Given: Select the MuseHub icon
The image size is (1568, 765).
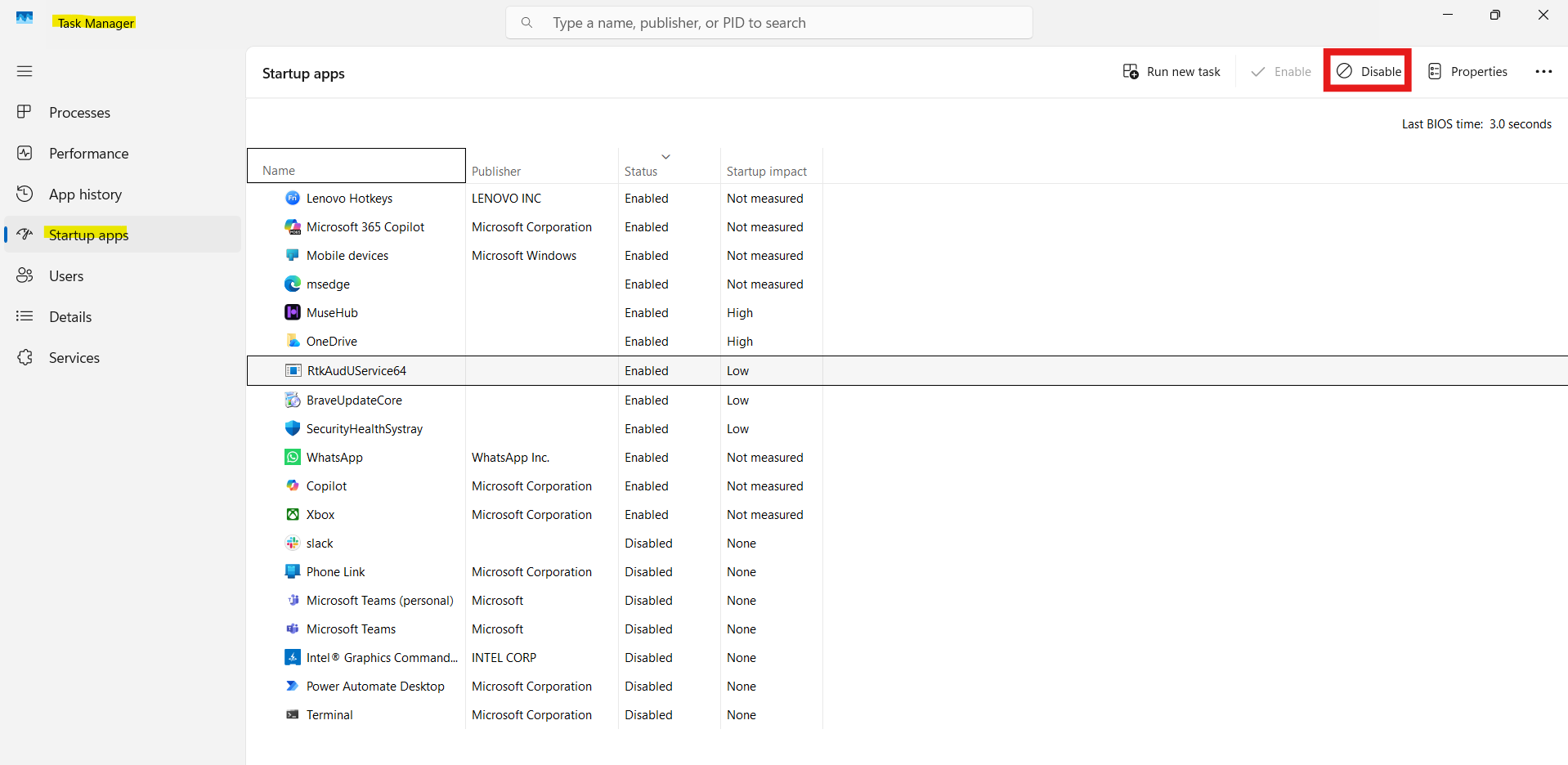Looking at the screenshot, I should (292, 312).
